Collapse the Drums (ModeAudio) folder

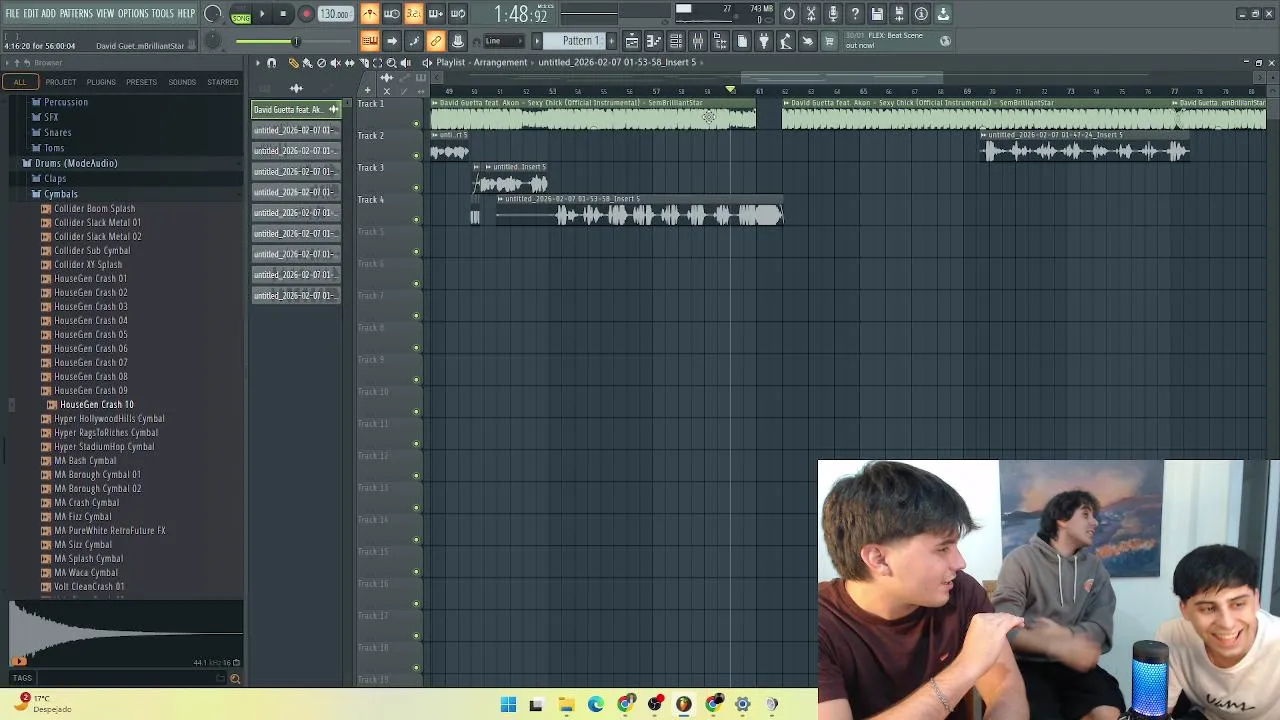click(x=76, y=163)
